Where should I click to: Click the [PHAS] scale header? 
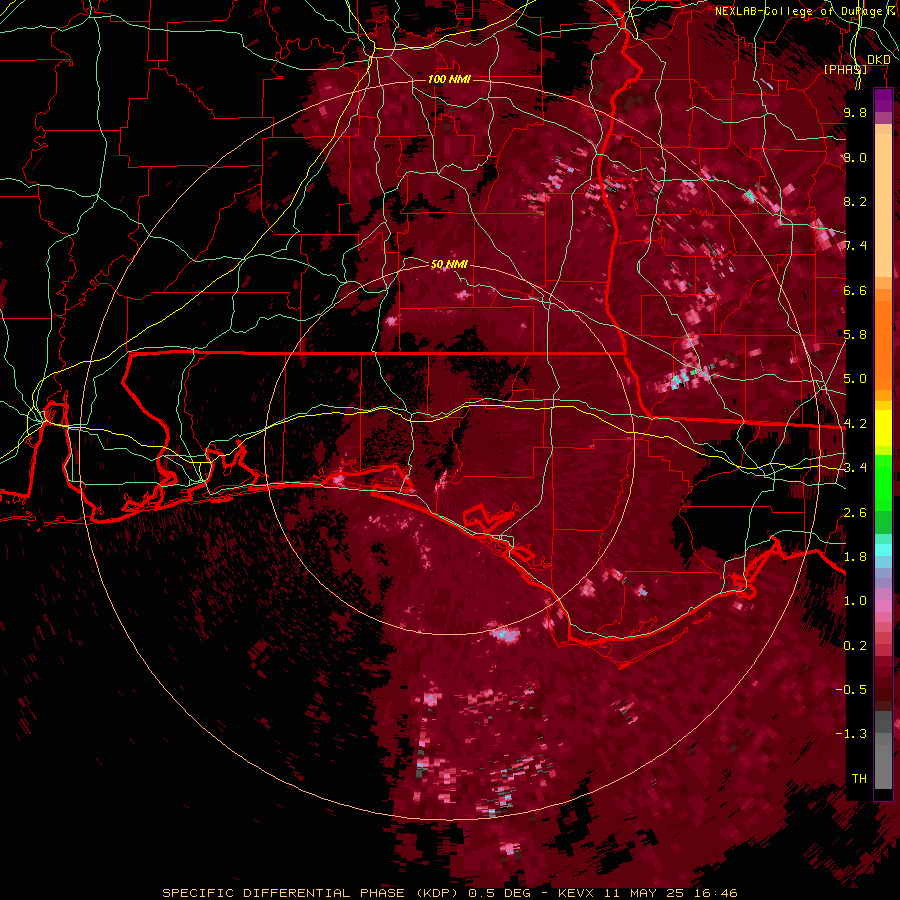pos(845,69)
